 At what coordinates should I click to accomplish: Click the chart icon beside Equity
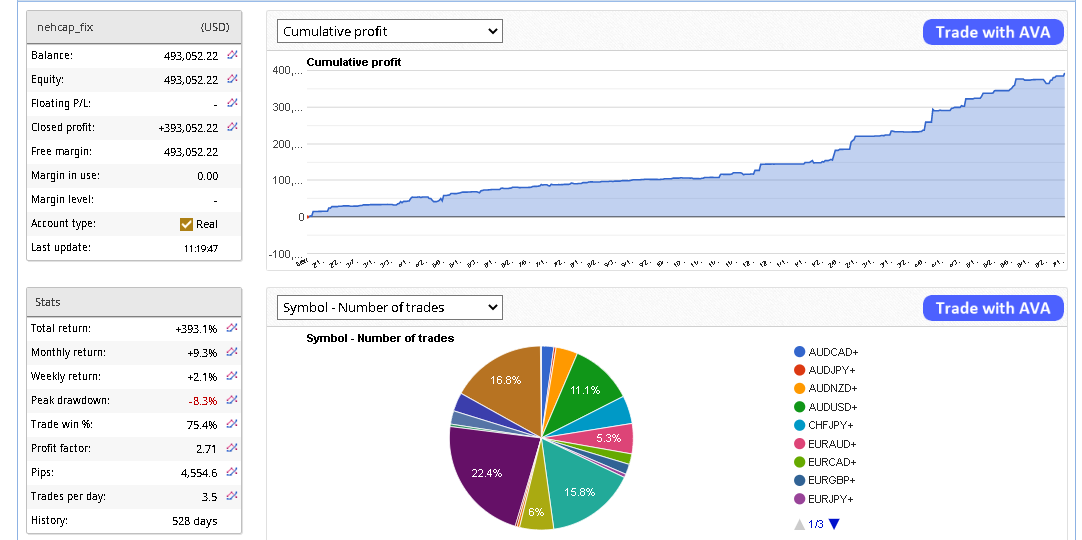click(x=232, y=79)
